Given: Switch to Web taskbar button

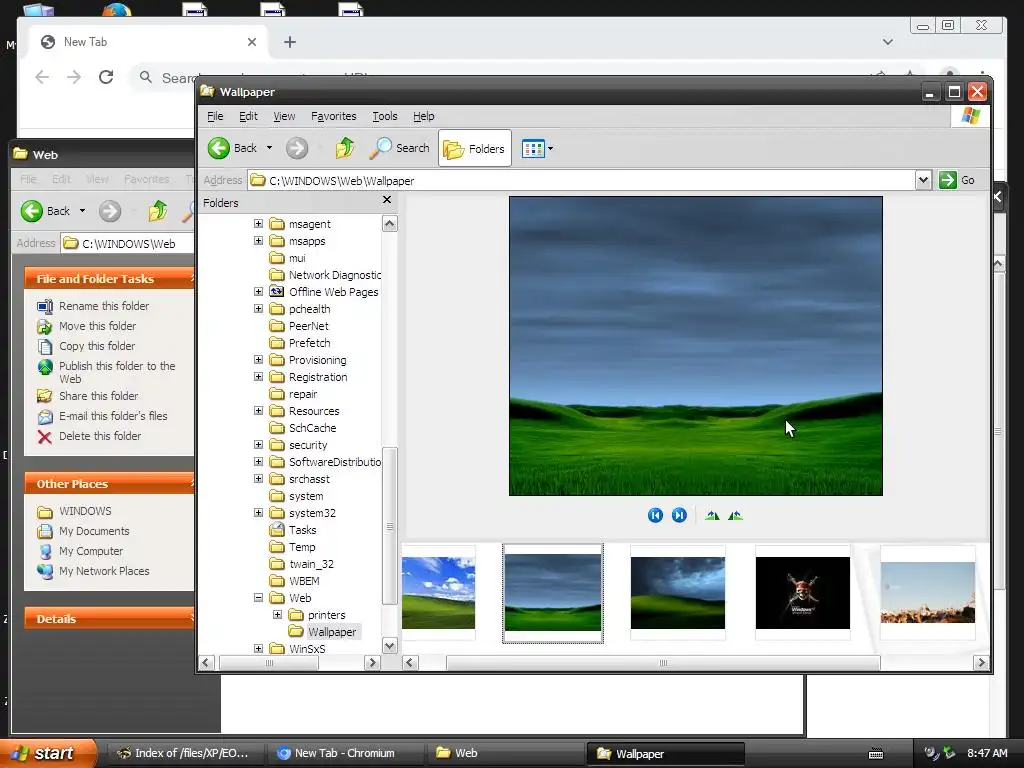Looking at the screenshot, I should pos(505,753).
